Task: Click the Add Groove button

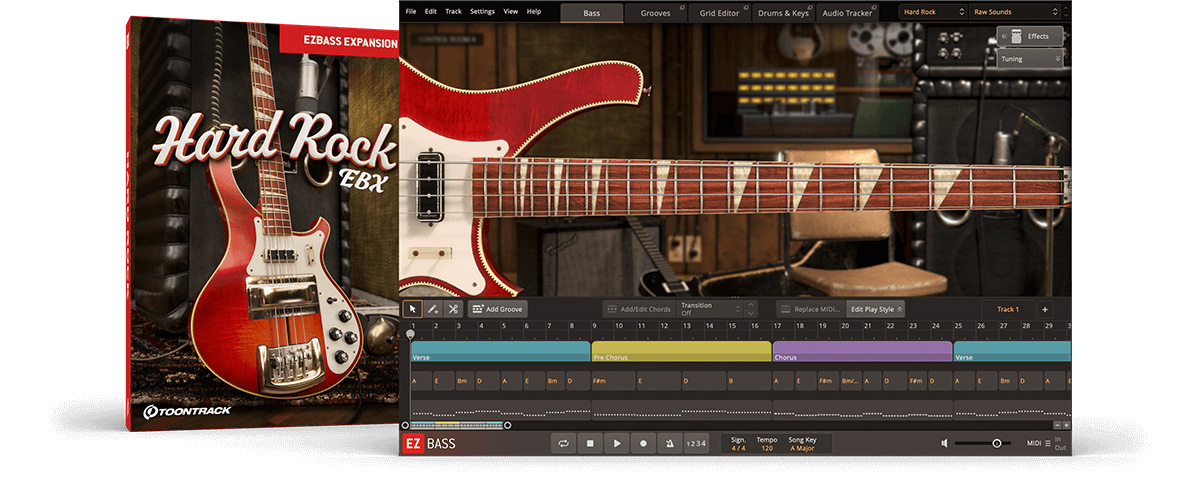Action: [x=497, y=309]
